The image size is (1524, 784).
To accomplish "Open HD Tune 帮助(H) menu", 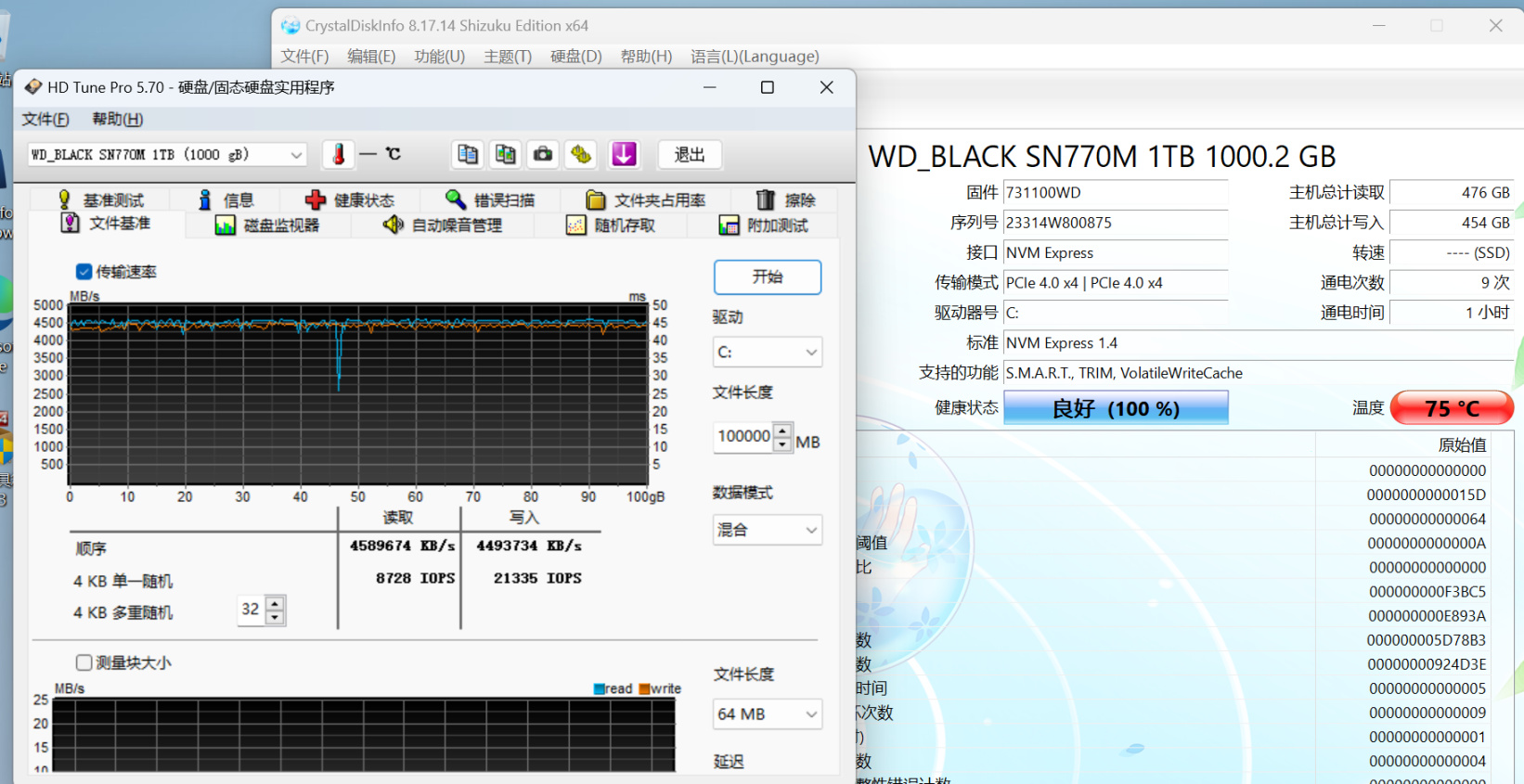I will coord(118,119).
